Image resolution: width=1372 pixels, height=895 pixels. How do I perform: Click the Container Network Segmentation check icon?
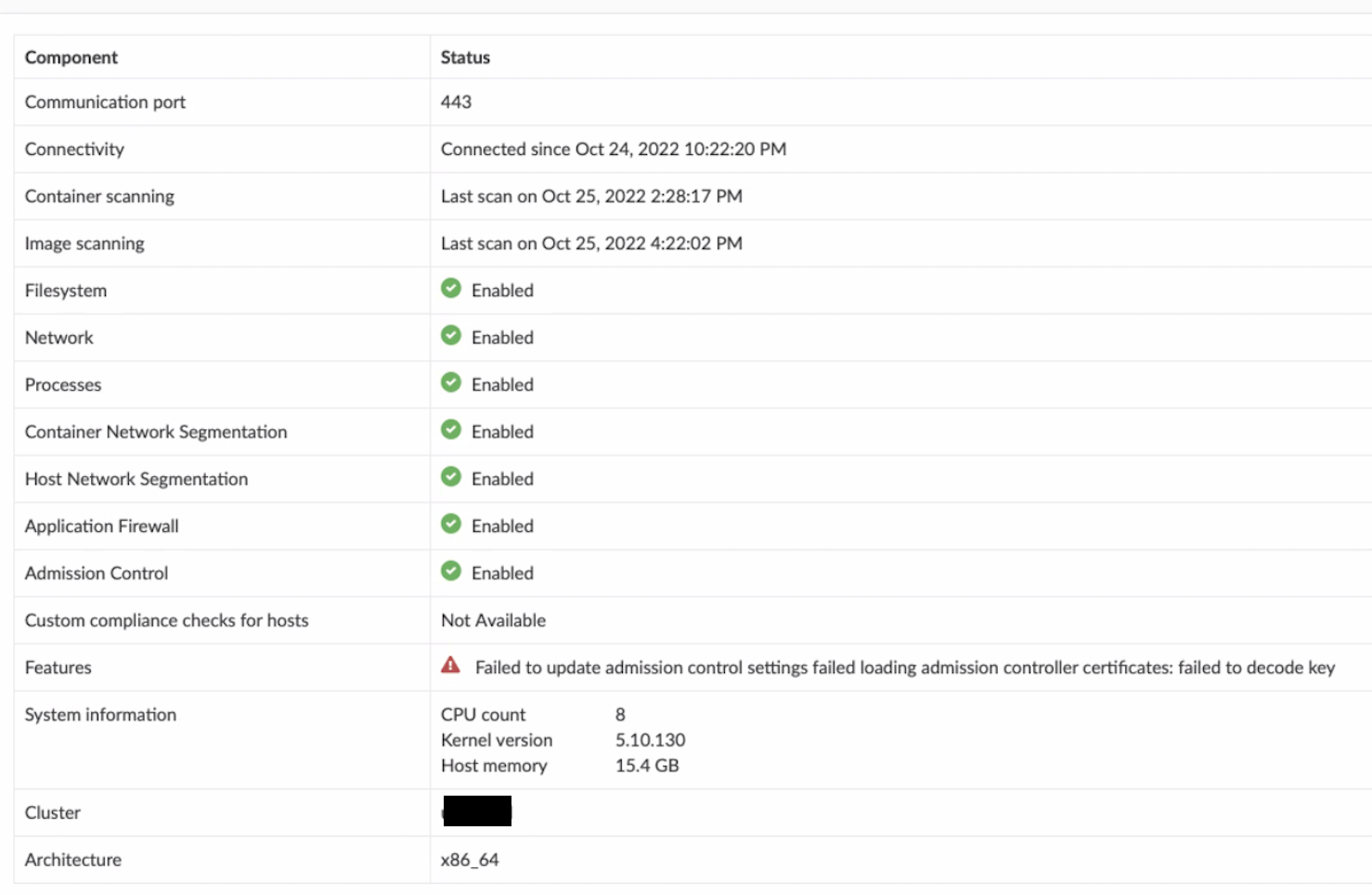coord(451,430)
